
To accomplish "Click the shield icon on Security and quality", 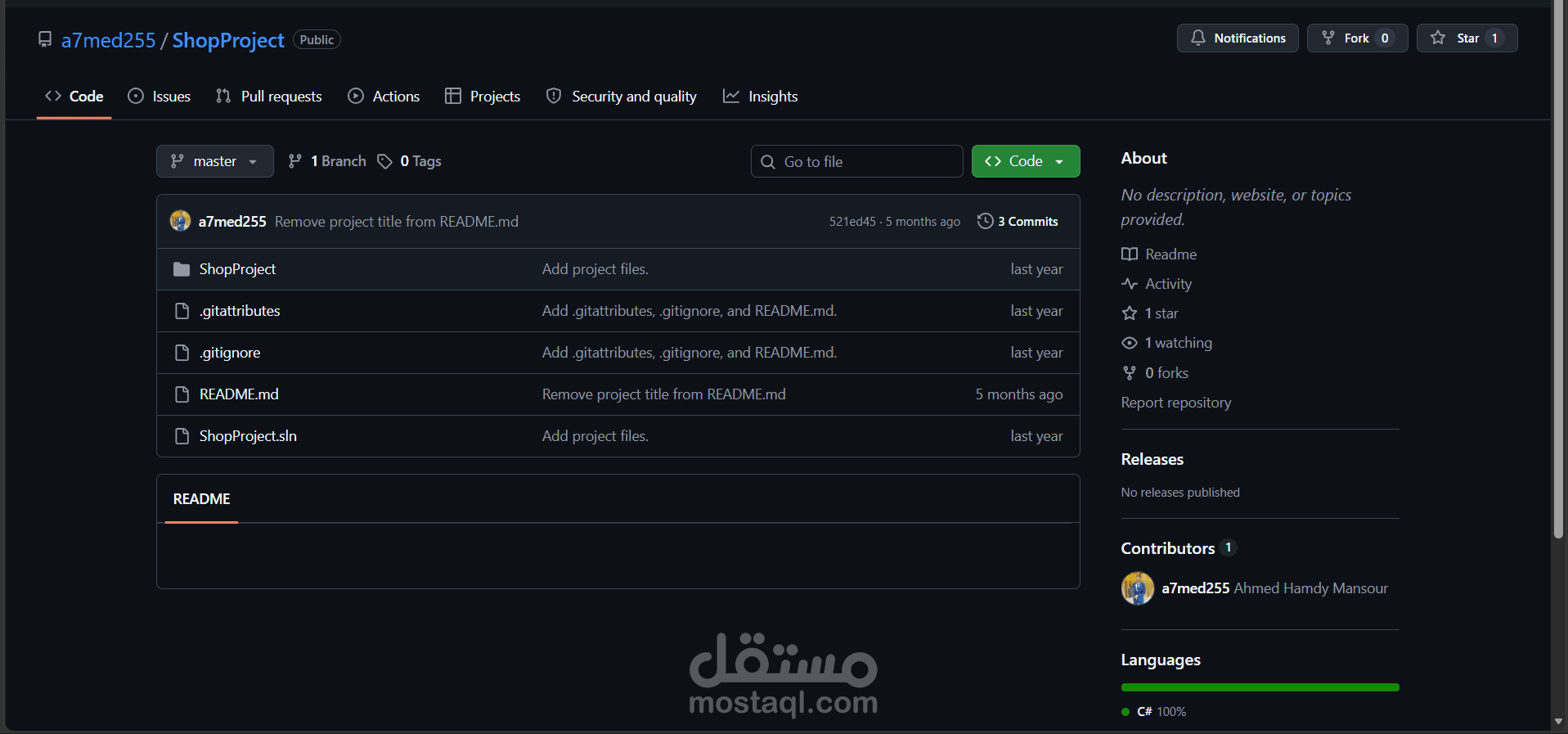I will click(x=554, y=96).
